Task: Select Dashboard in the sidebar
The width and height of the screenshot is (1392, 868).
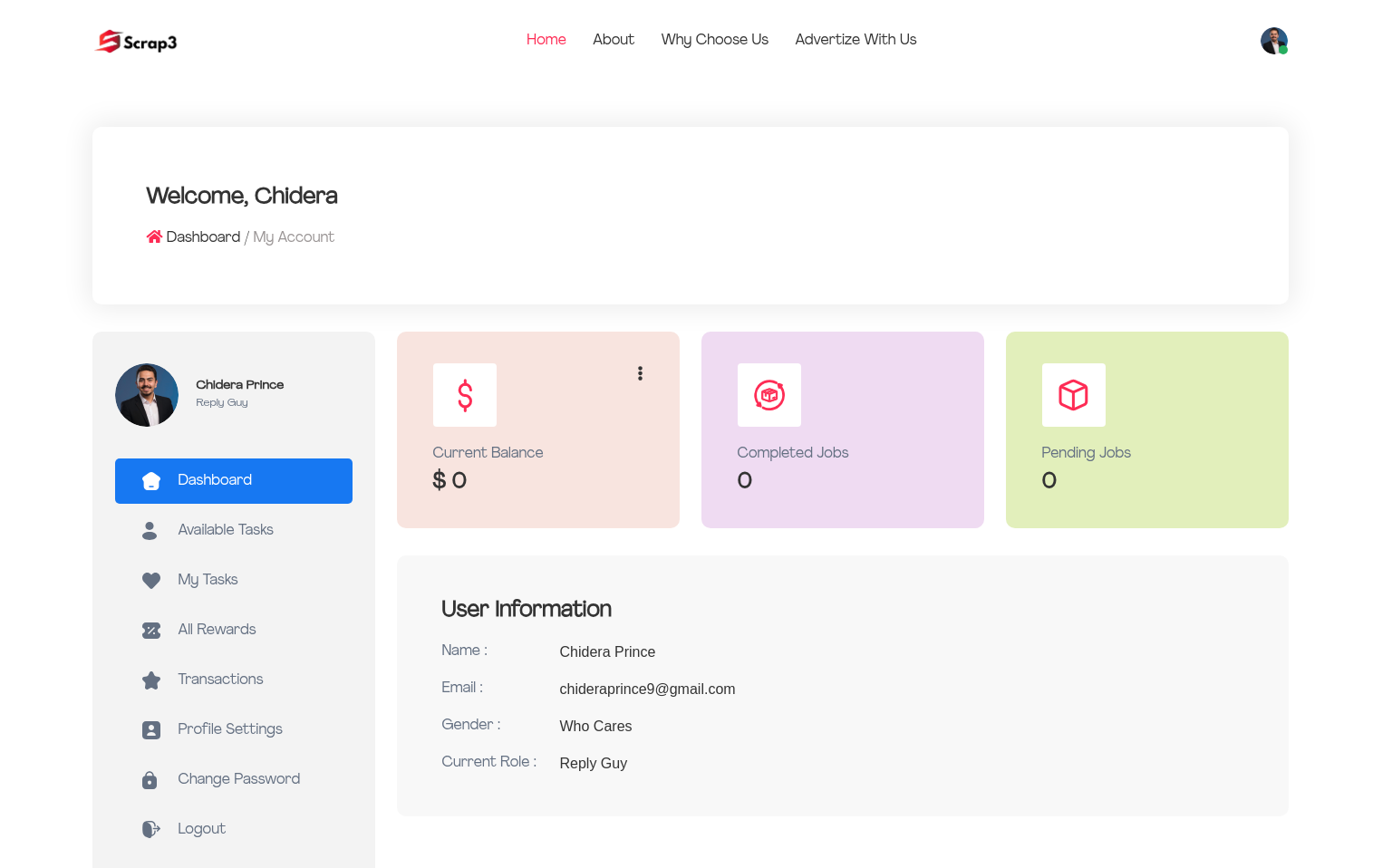Action: (234, 480)
